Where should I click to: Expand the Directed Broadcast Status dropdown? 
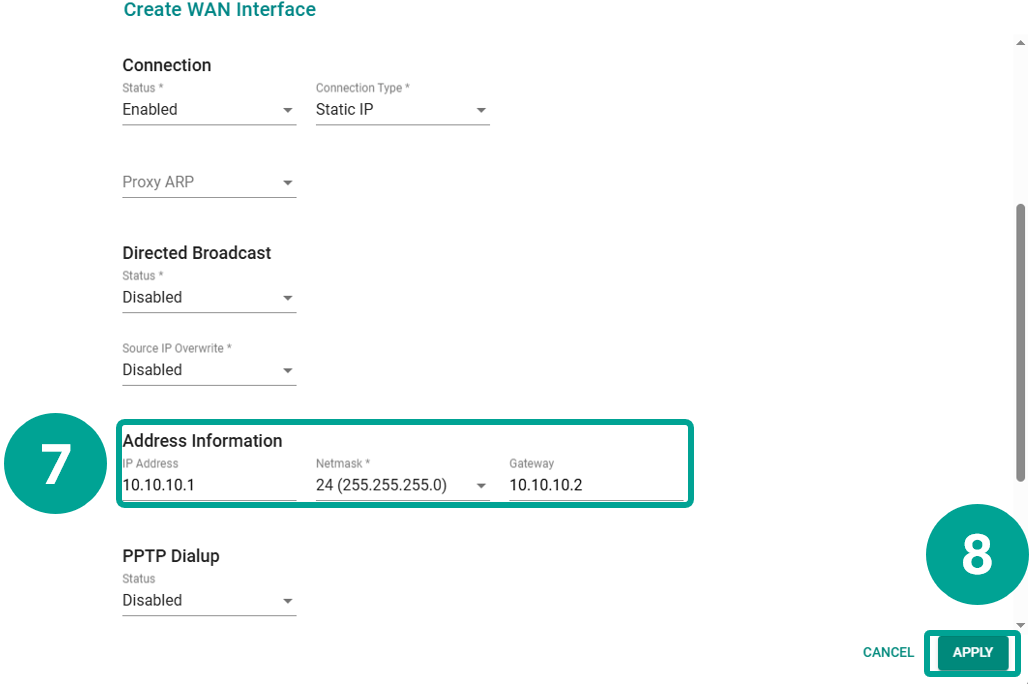[x=208, y=298]
